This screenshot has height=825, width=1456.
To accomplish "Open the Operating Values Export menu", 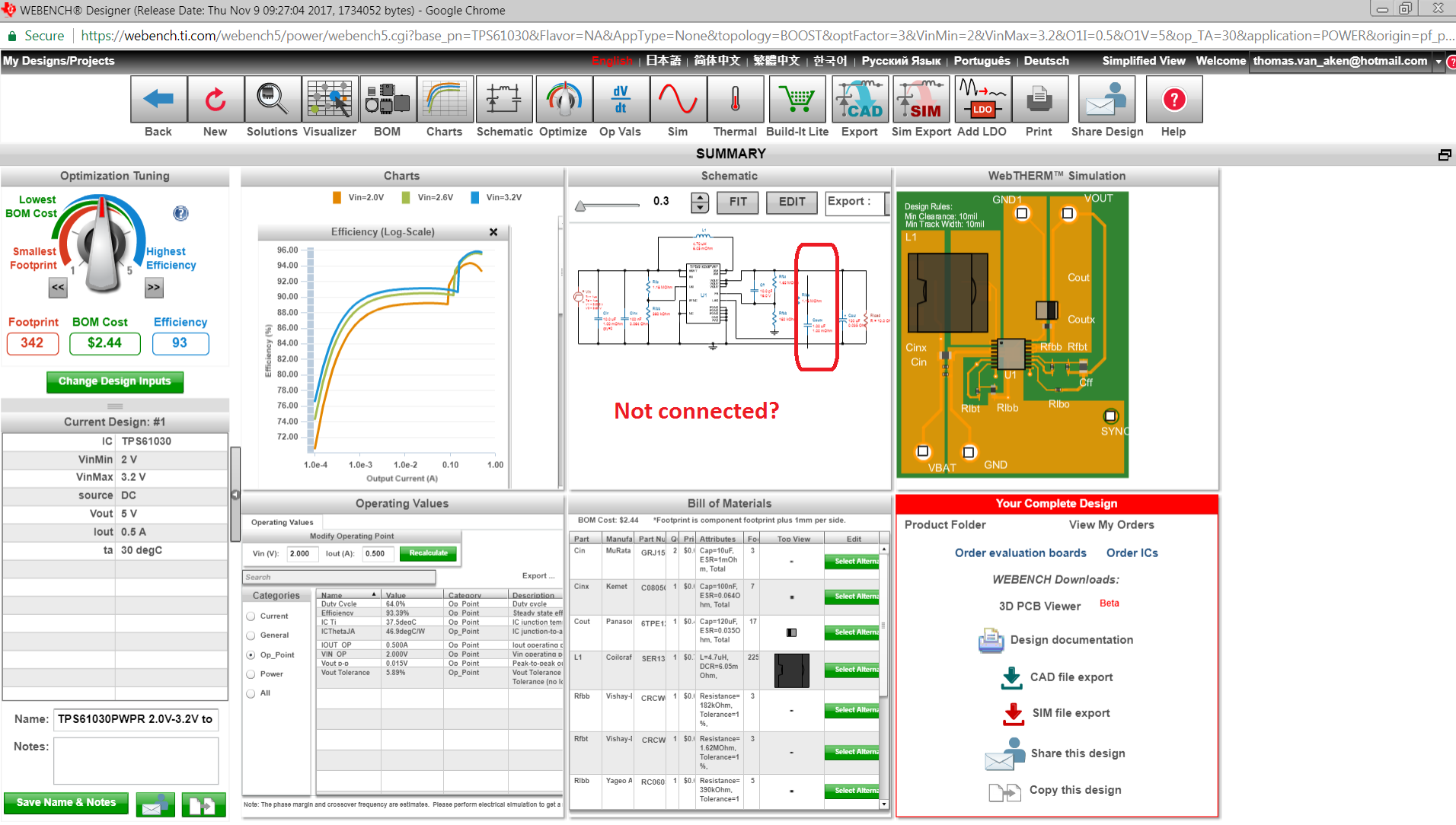I will [538, 576].
